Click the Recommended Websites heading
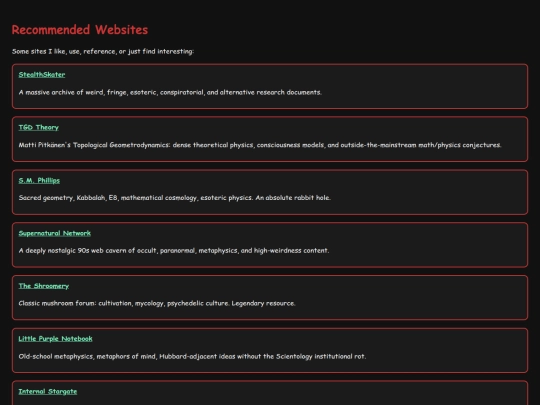The image size is (540, 405). 80,30
